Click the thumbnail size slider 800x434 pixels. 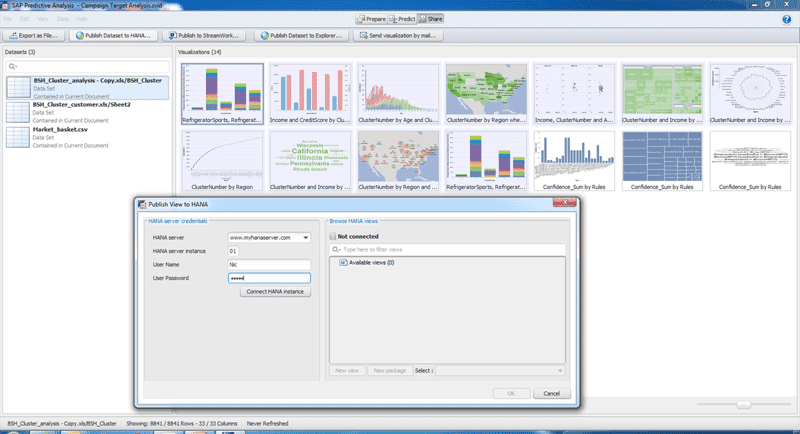[x=744, y=405]
